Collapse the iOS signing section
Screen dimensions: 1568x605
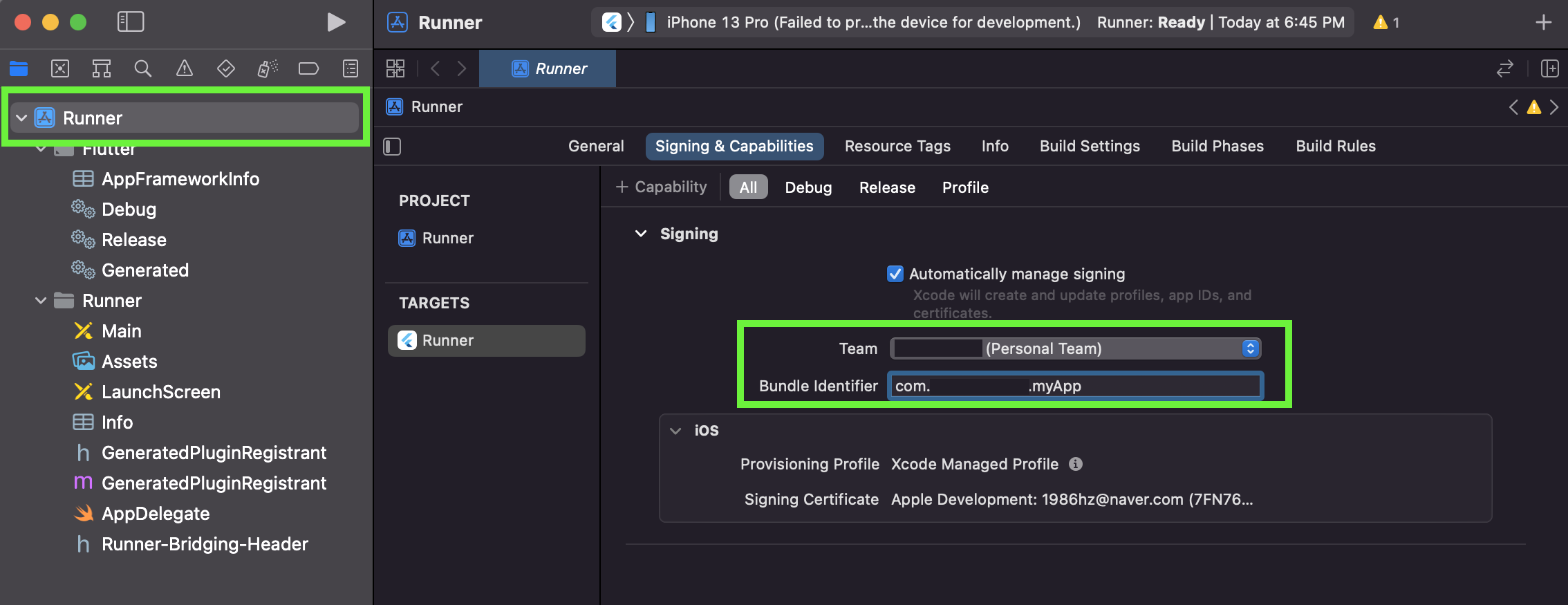[675, 431]
